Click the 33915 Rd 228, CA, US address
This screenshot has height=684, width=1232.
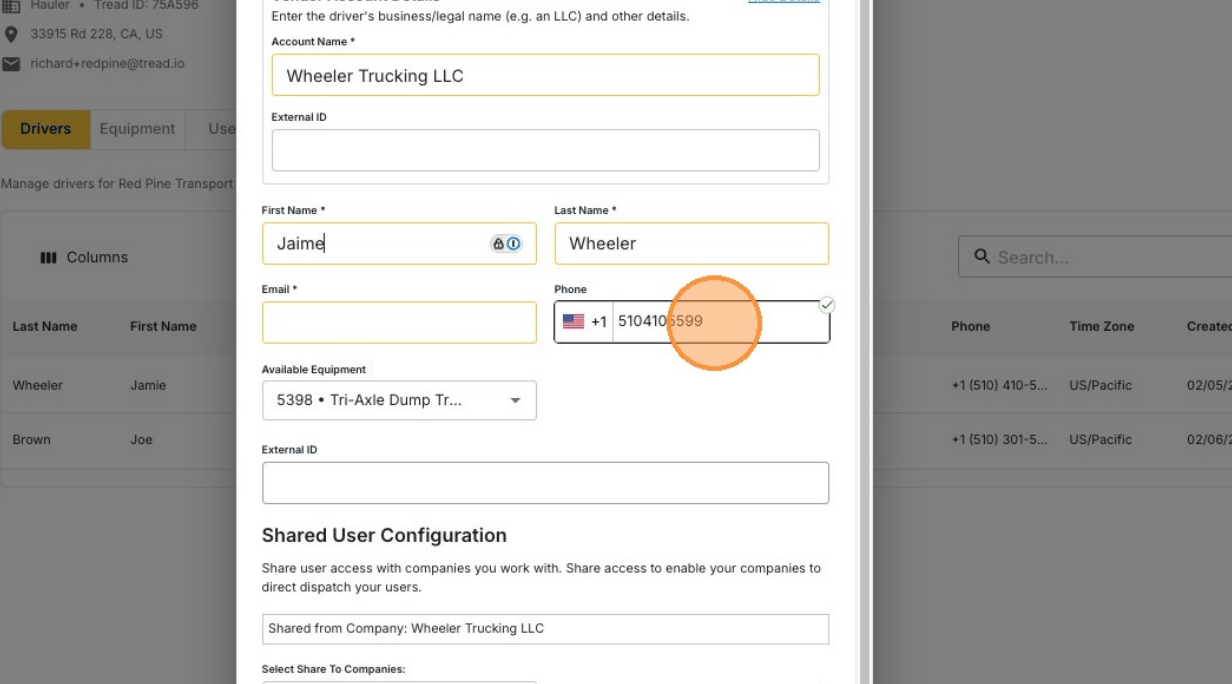[96, 34]
